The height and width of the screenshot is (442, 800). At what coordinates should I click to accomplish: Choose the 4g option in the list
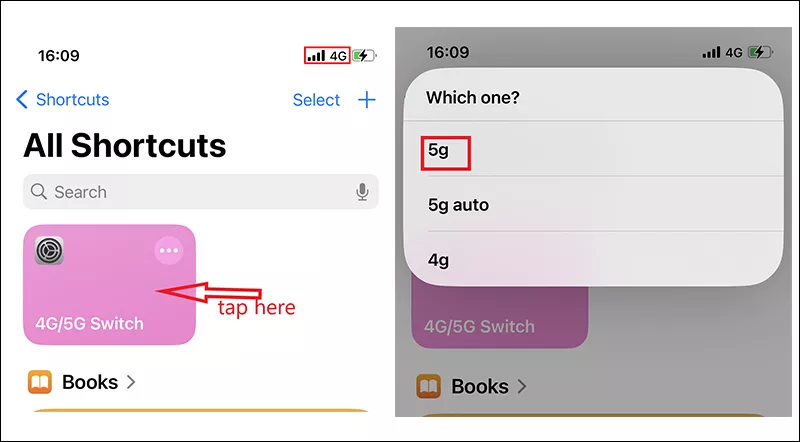tap(438, 260)
